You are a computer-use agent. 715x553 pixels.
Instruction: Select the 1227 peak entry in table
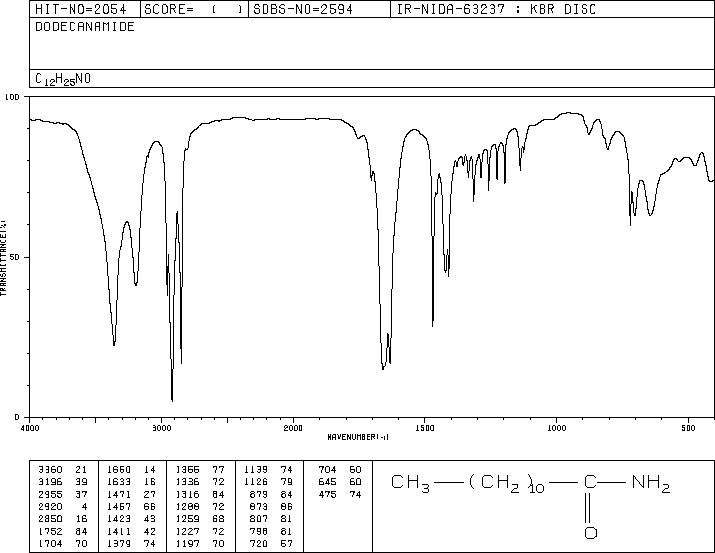pos(200,532)
